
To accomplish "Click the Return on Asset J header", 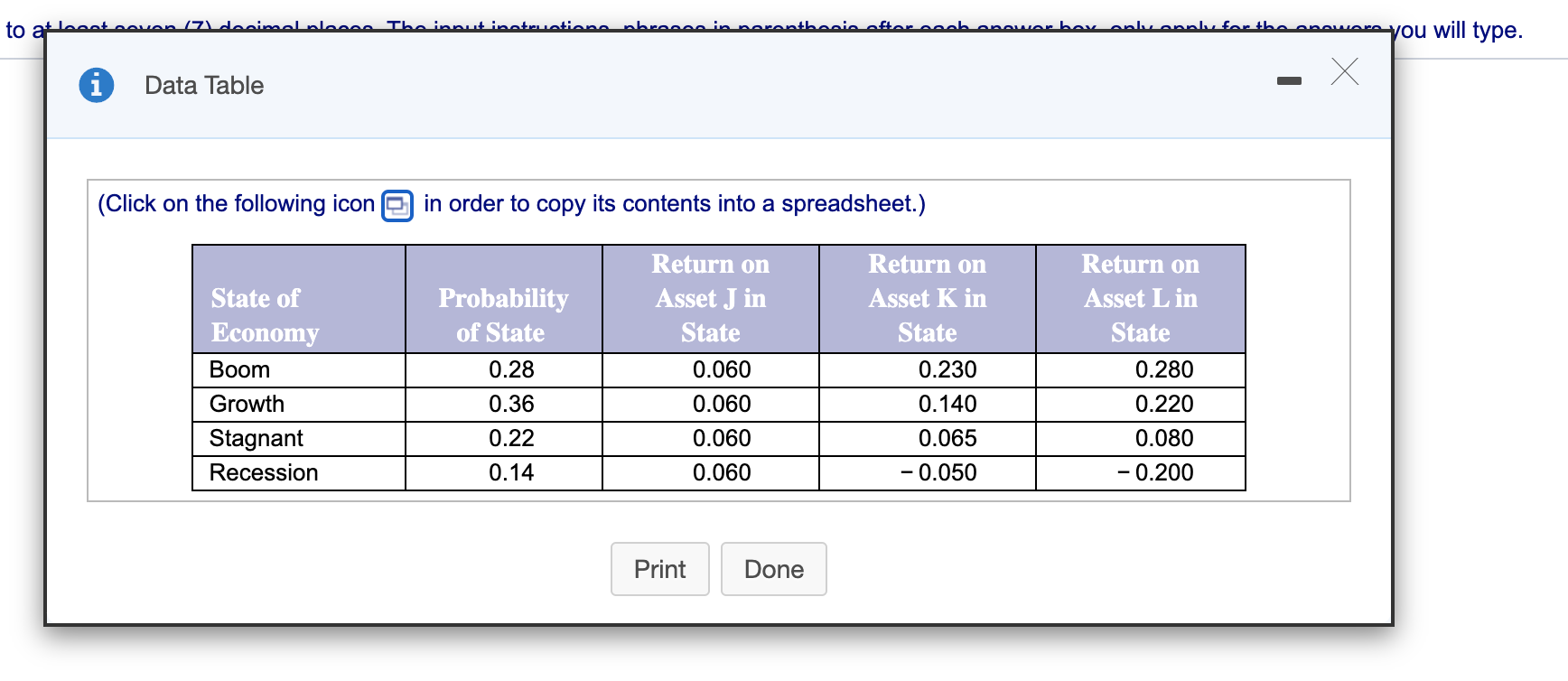I will [711, 299].
